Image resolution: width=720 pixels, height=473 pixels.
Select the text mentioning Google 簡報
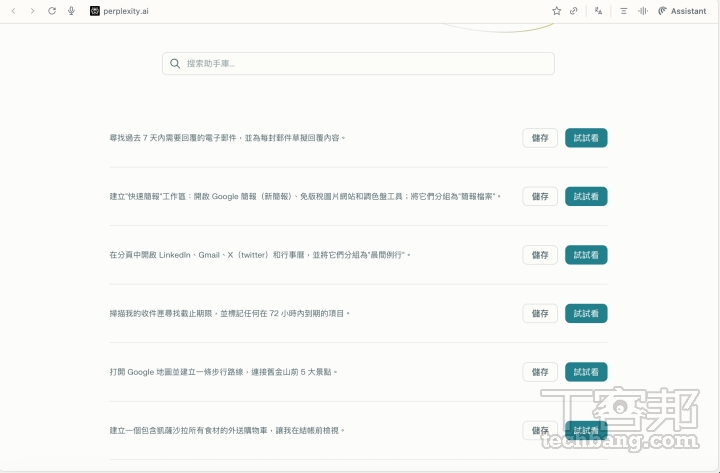coord(305,196)
